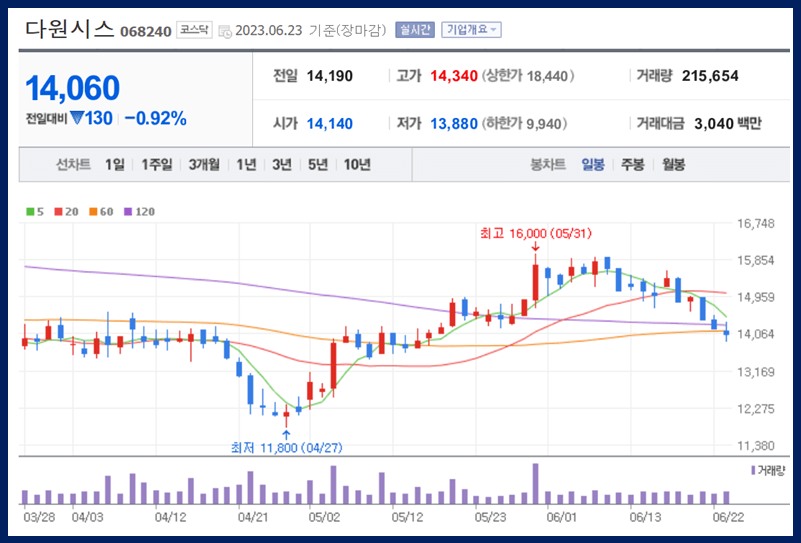
Task: Switch to the 3개월 line chart
Action: pos(204,164)
